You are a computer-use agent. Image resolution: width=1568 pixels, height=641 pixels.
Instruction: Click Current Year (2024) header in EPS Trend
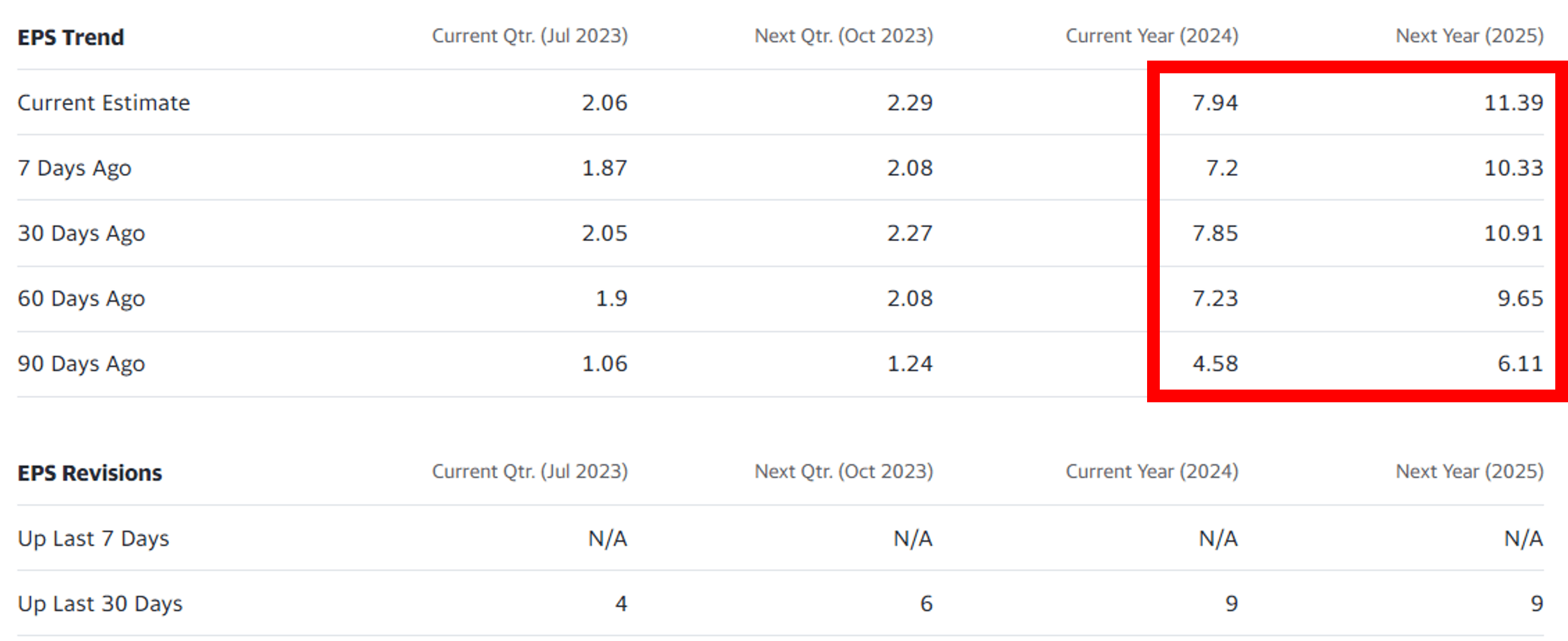[1152, 36]
